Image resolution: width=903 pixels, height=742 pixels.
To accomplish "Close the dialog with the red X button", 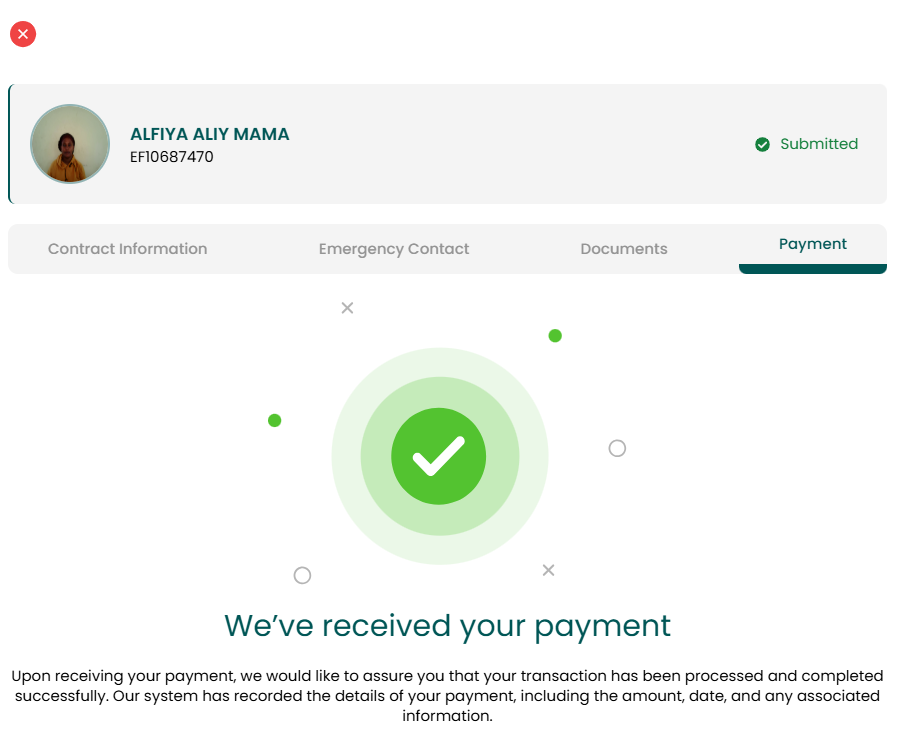I will tap(23, 34).
